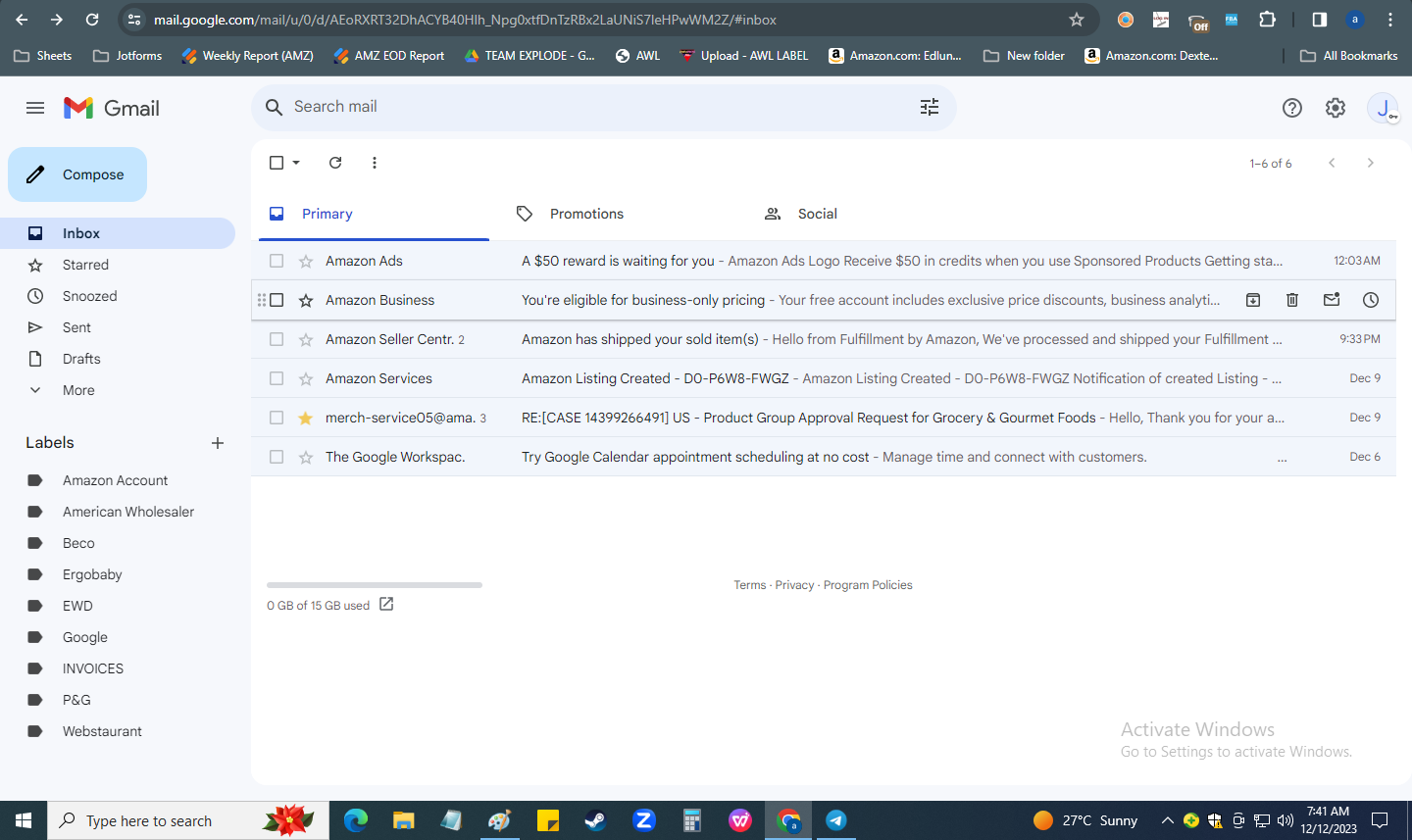Viewport: 1412px width, 840px height.
Task: Select the merch-service05 email checkbox
Action: click(277, 418)
